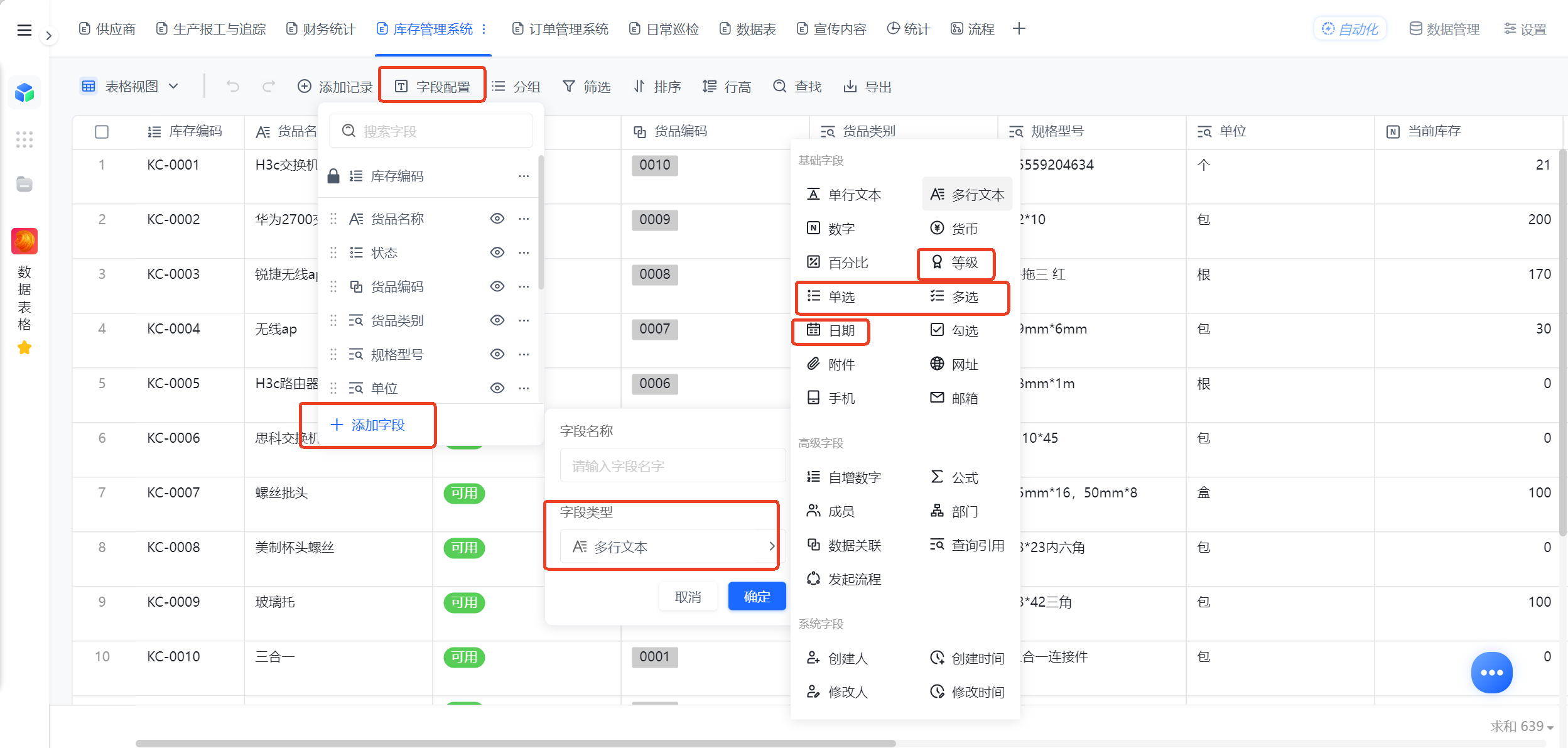The height and width of the screenshot is (748, 1568).
Task: Toggle visibility of 状态 field
Action: [x=497, y=252]
